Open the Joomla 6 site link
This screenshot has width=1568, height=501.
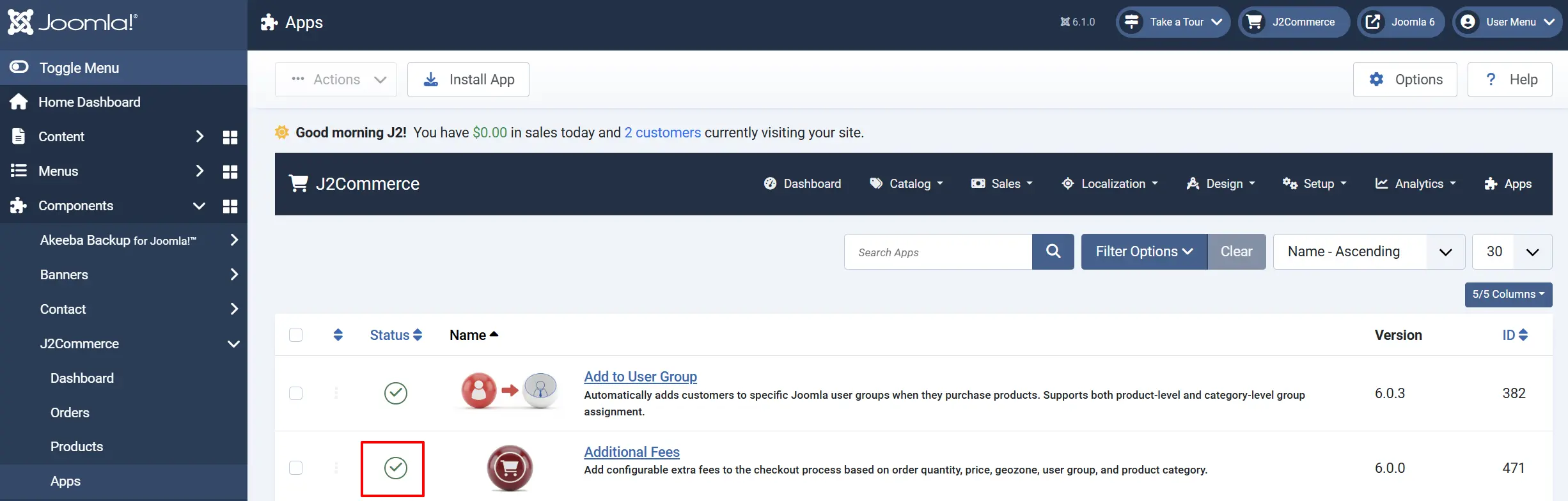tap(1401, 22)
